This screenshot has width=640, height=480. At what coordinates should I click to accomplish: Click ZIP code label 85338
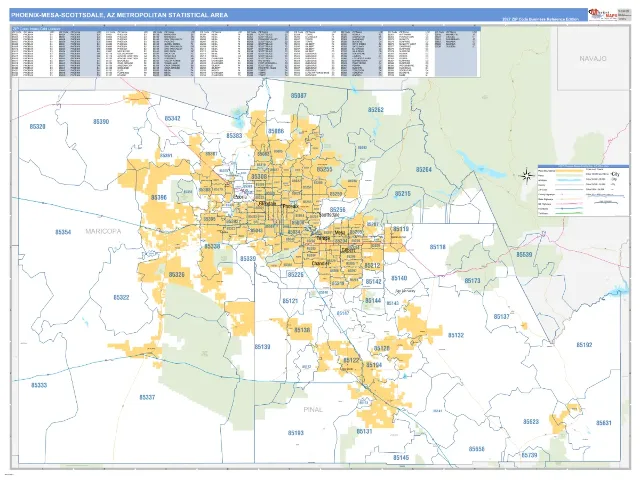tap(212, 247)
